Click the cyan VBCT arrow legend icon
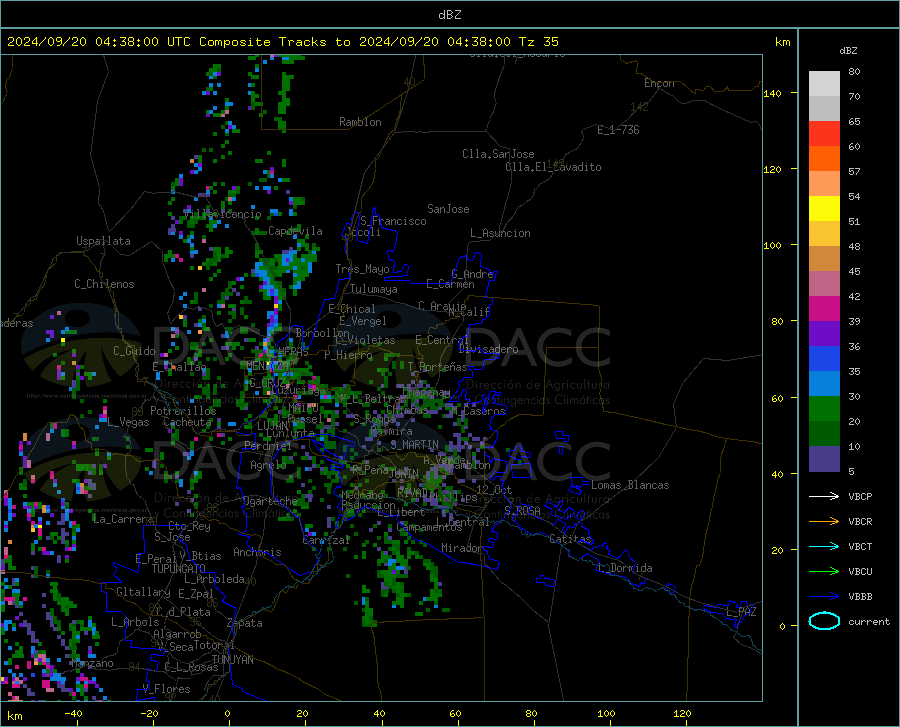This screenshot has height=727, width=900. [x=824, y=546]
